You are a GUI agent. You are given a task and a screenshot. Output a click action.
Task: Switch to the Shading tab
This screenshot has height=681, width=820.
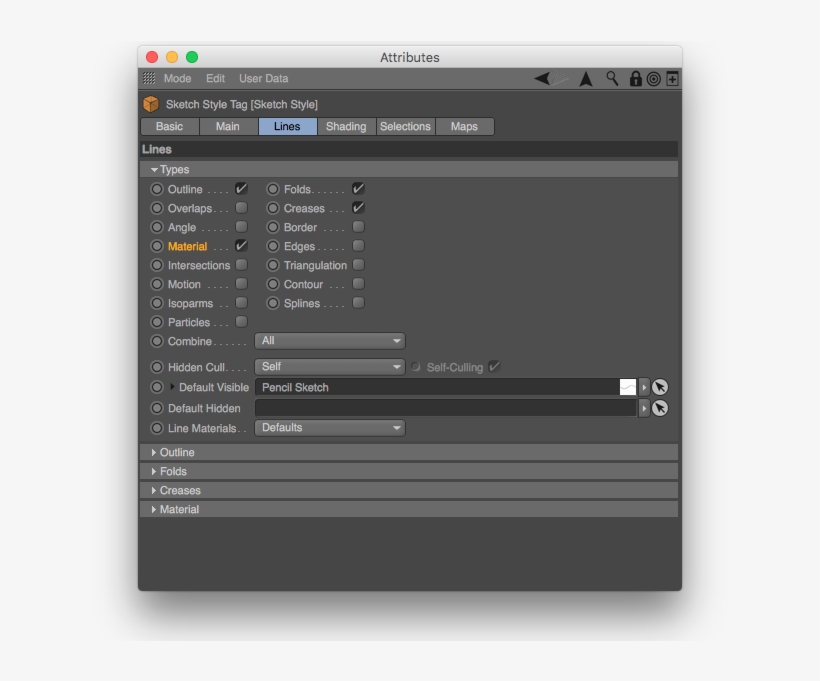345,126
